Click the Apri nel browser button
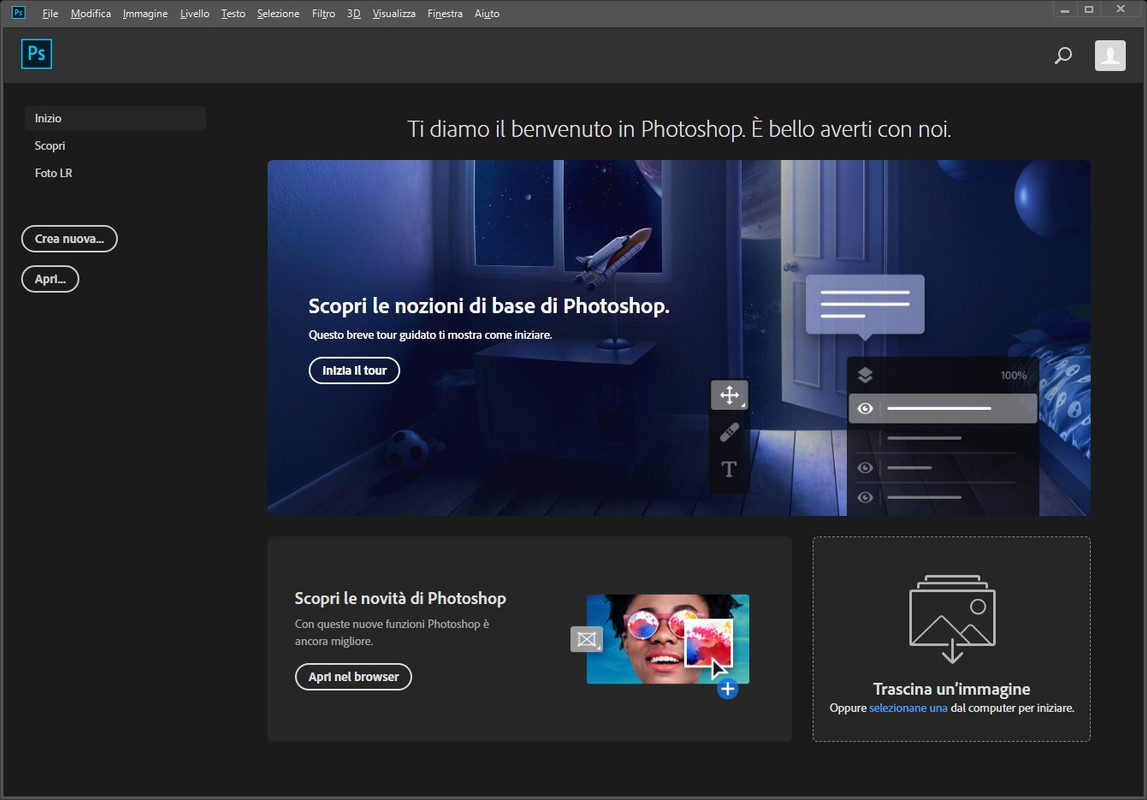1147x800 pixels. pos(353,676)
